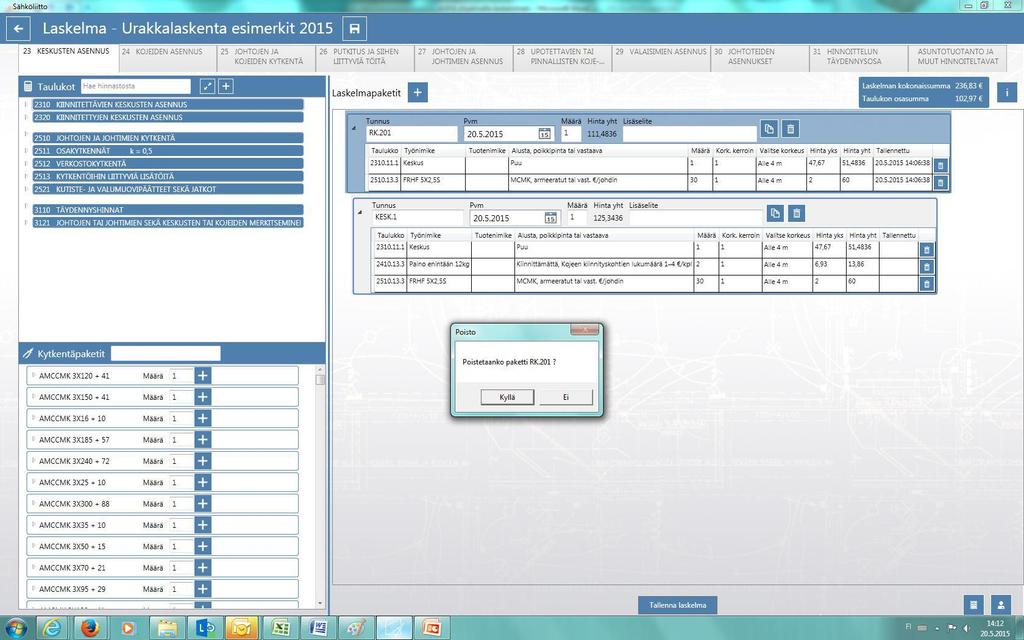Click the Kytkentäpaketit search field

point(166,353)
